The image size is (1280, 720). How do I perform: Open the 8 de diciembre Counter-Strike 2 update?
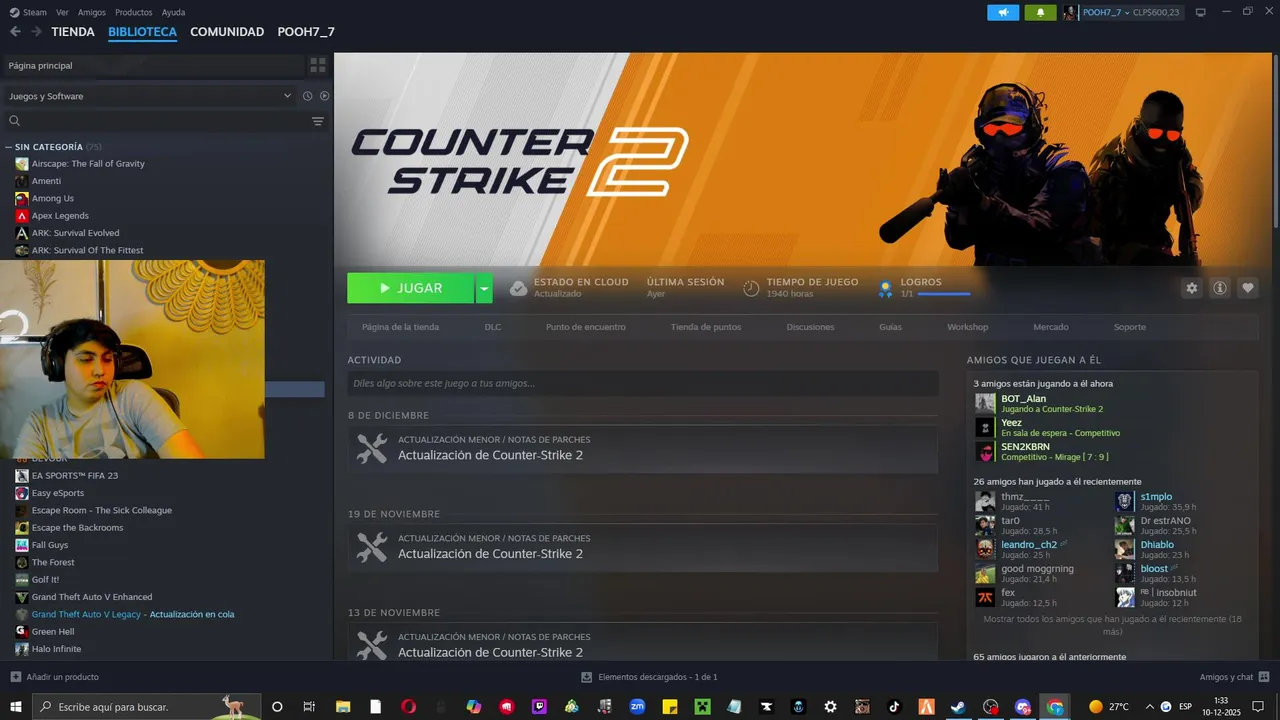[x=643, y=448]
